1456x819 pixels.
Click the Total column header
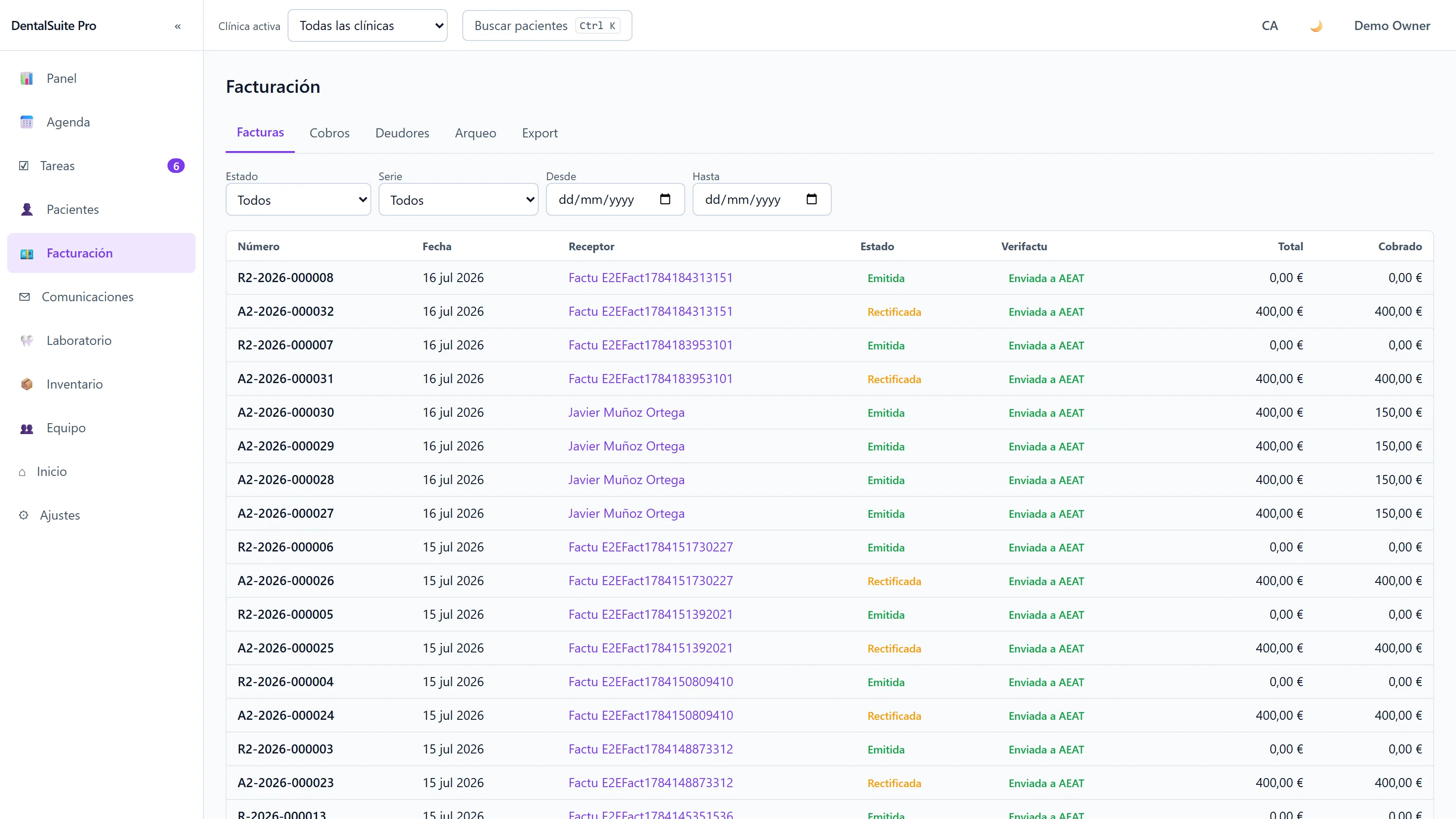[x=1290, y=247]
